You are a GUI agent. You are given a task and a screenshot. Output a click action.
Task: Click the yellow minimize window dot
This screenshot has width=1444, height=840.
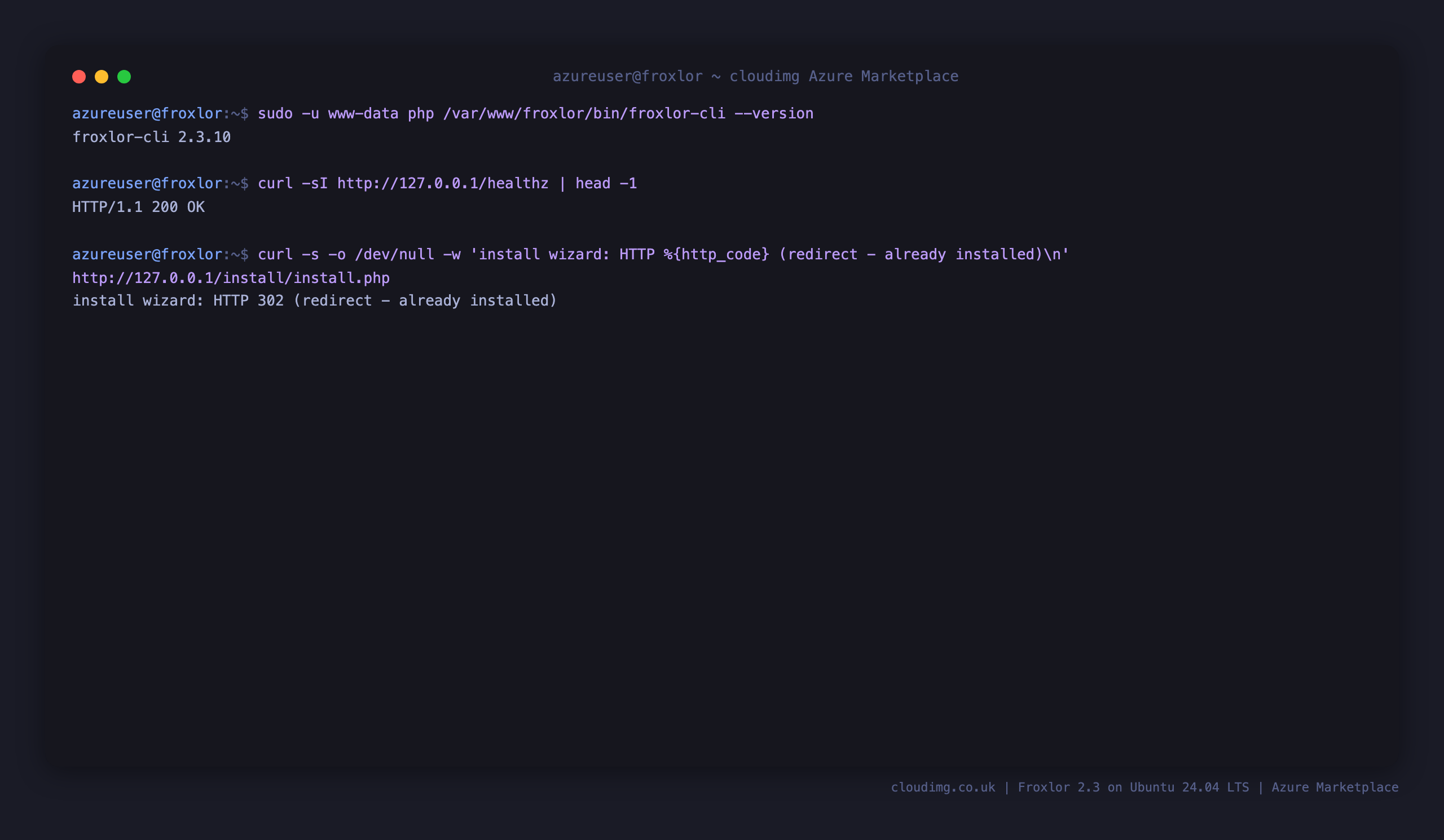pos(102,77)
